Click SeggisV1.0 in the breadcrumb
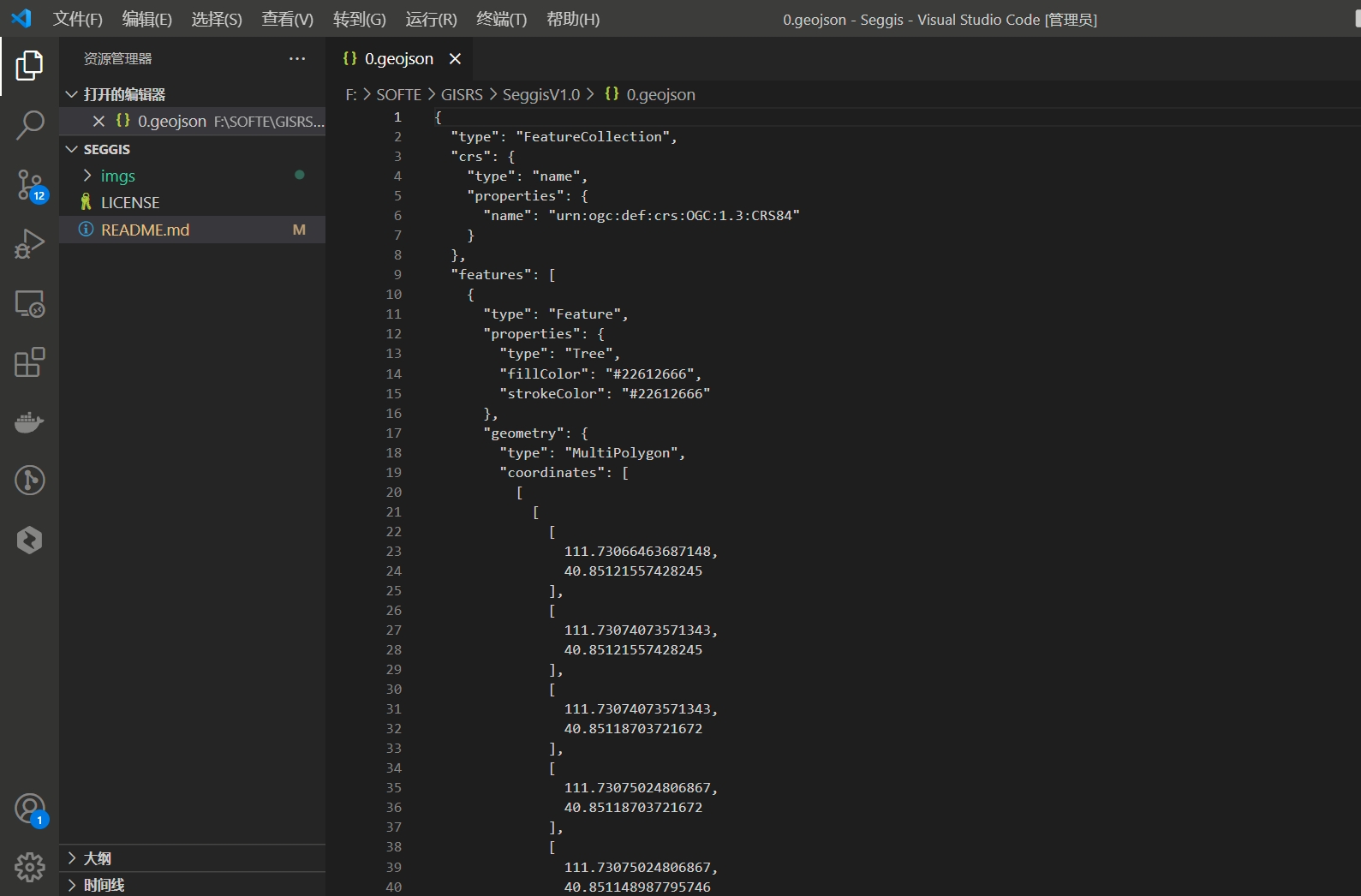Image resolution: width=1361 pixels, height=896 pixels. [x=541, y=94]
